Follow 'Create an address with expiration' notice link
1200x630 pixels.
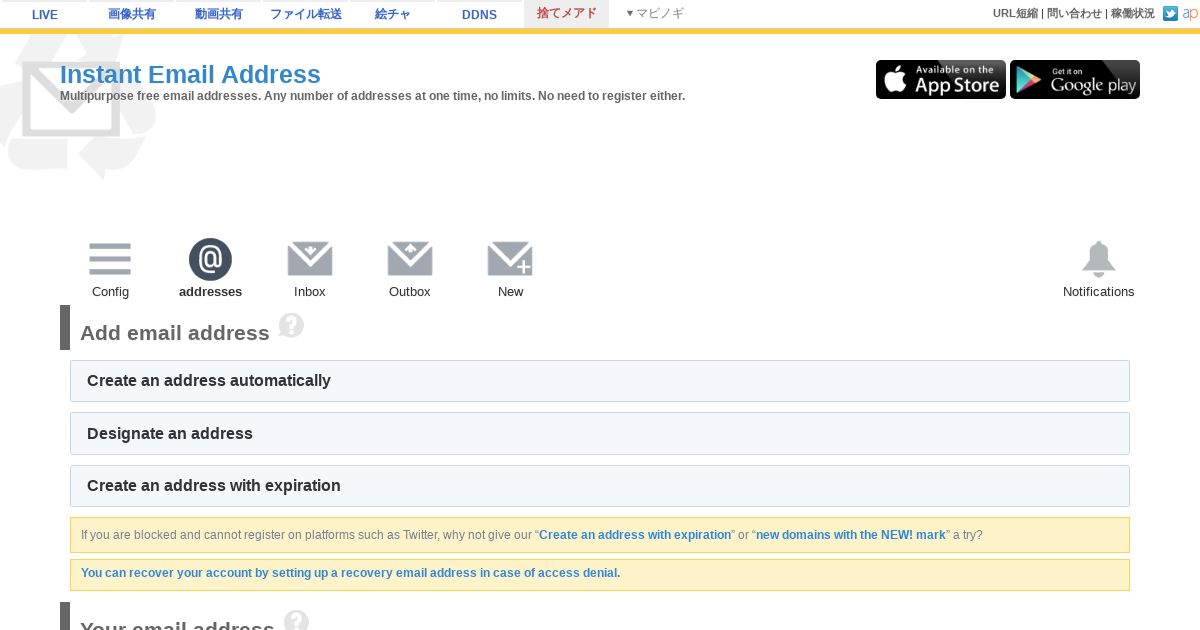[x=635, y=535]
